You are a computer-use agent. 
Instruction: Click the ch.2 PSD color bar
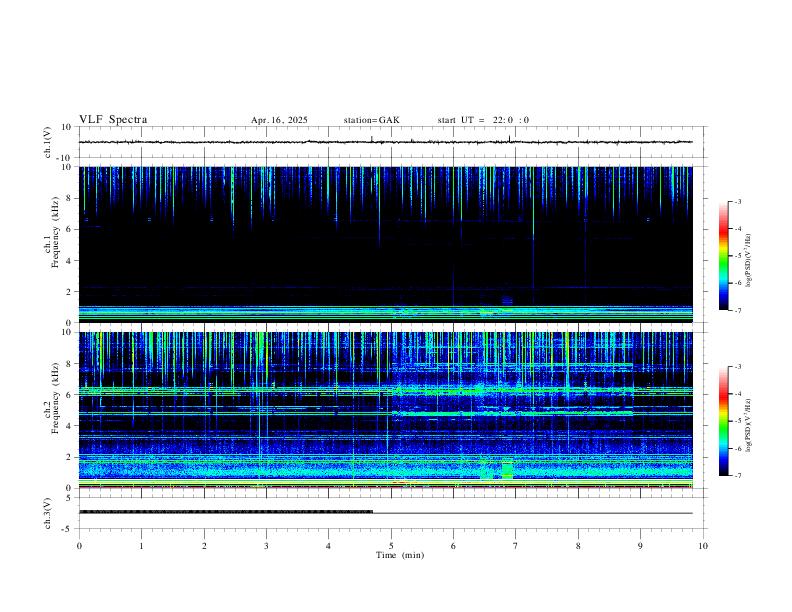723,421
